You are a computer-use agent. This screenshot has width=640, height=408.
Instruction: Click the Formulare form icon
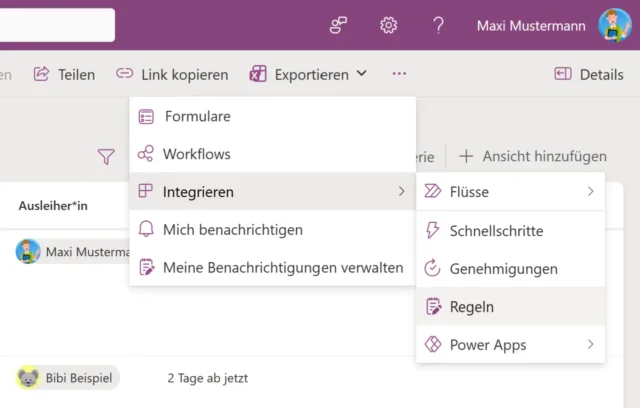[146, 116]
